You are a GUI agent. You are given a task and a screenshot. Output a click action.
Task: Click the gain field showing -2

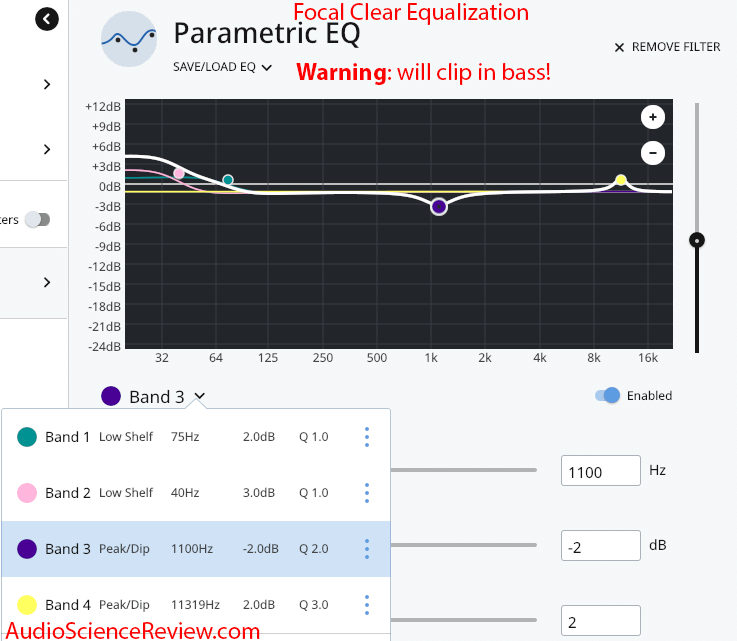pyautogui.click(x=601, y=546)
